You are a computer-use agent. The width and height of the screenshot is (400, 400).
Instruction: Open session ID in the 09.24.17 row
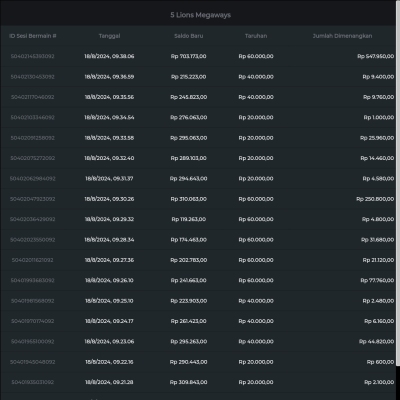[33, 321]
